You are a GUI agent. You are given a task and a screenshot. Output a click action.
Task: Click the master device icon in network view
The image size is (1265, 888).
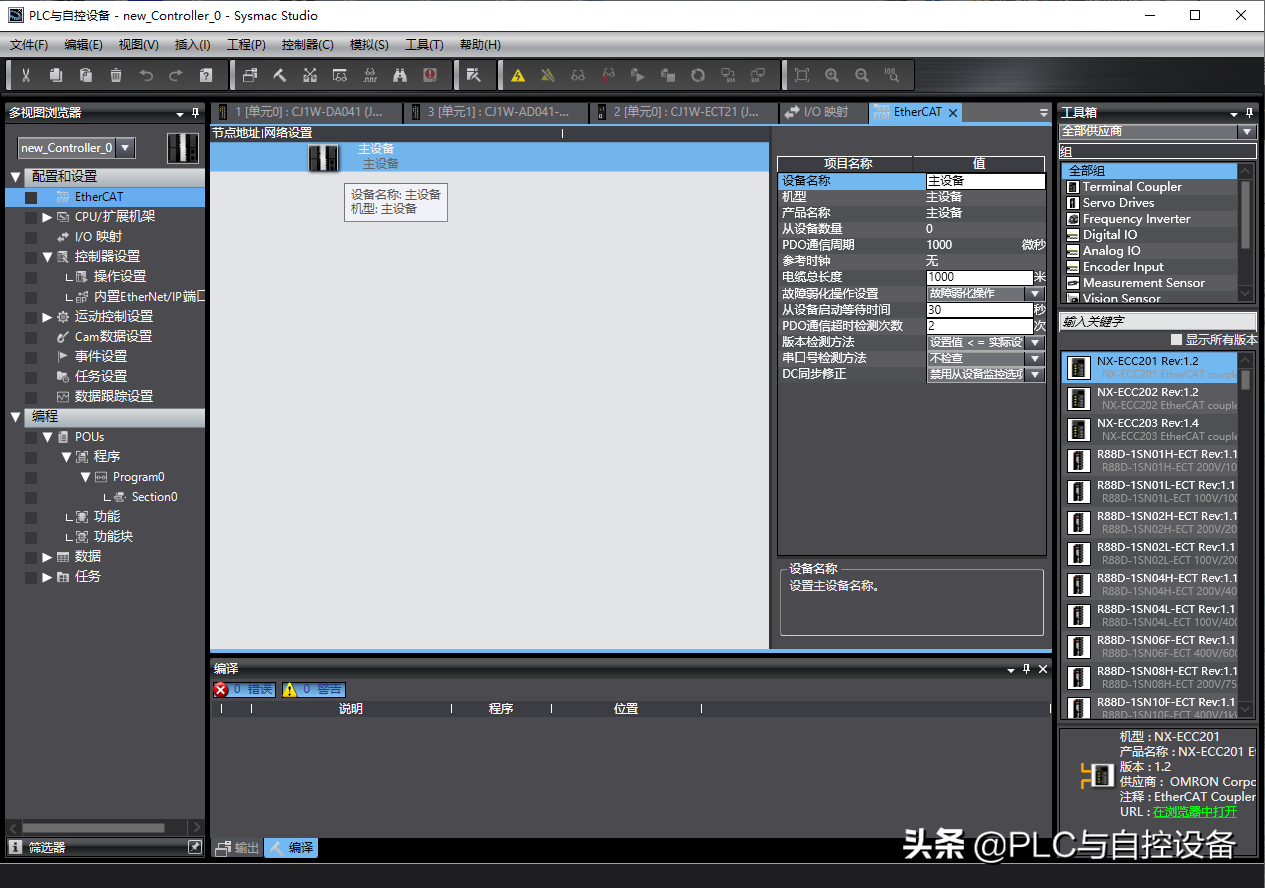click(323, 156)
